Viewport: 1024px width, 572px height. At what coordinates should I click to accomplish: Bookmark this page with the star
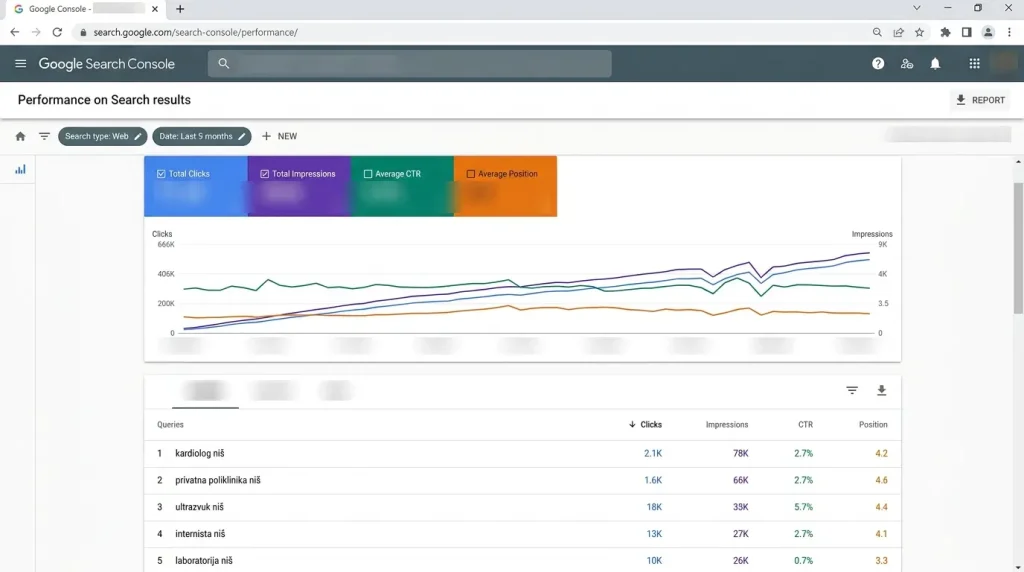920,32
